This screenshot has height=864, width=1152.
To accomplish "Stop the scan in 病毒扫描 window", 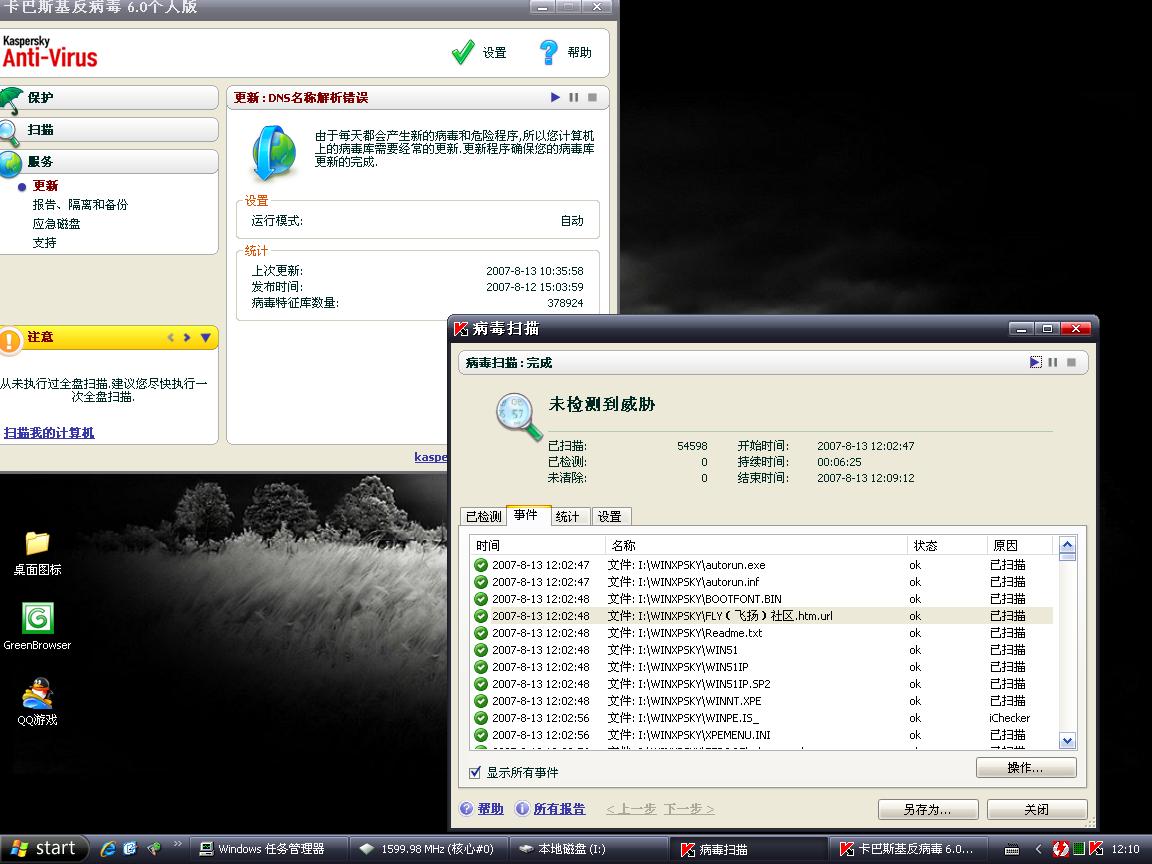I will 1071,362.
